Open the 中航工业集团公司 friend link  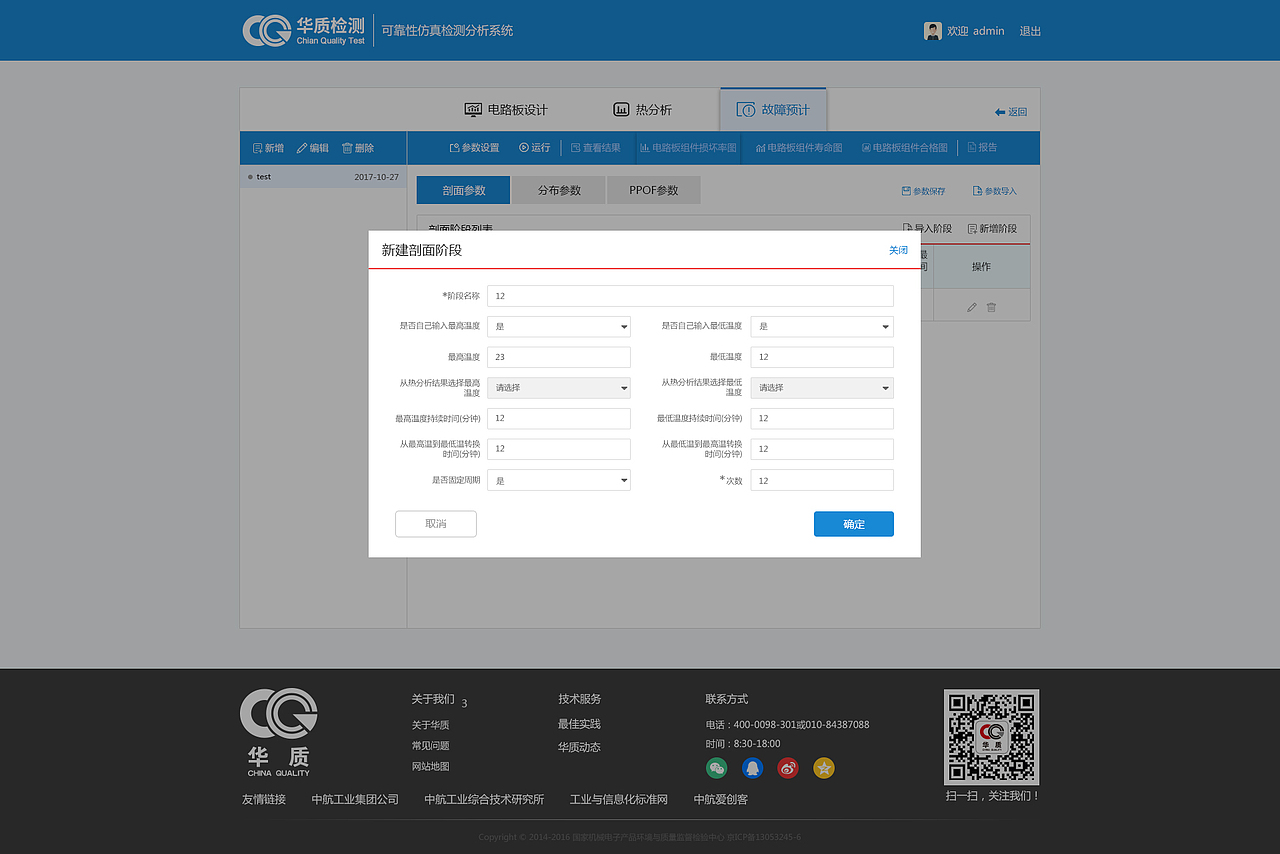coord(355,799)
